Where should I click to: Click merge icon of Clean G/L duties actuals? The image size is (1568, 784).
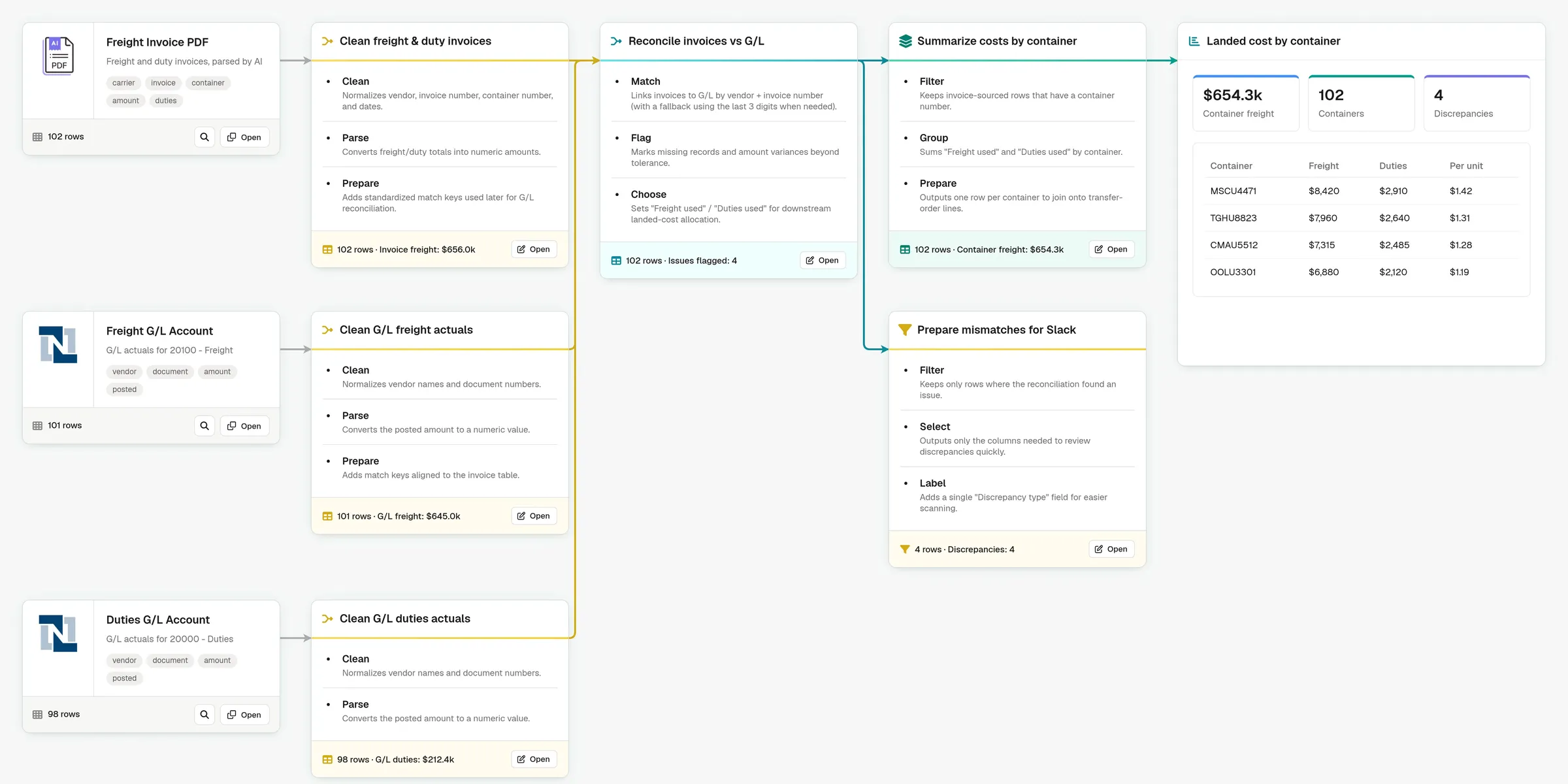[x=327, y=619]
